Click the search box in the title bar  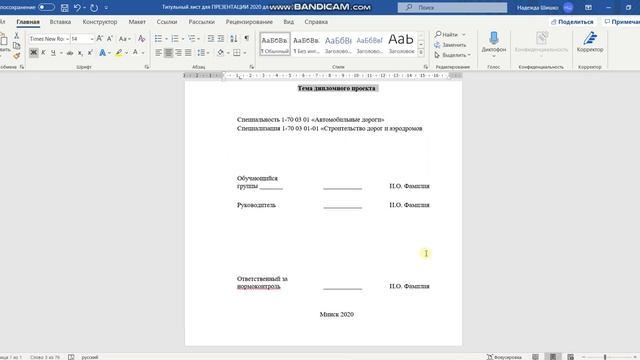(x=452, y=7)
